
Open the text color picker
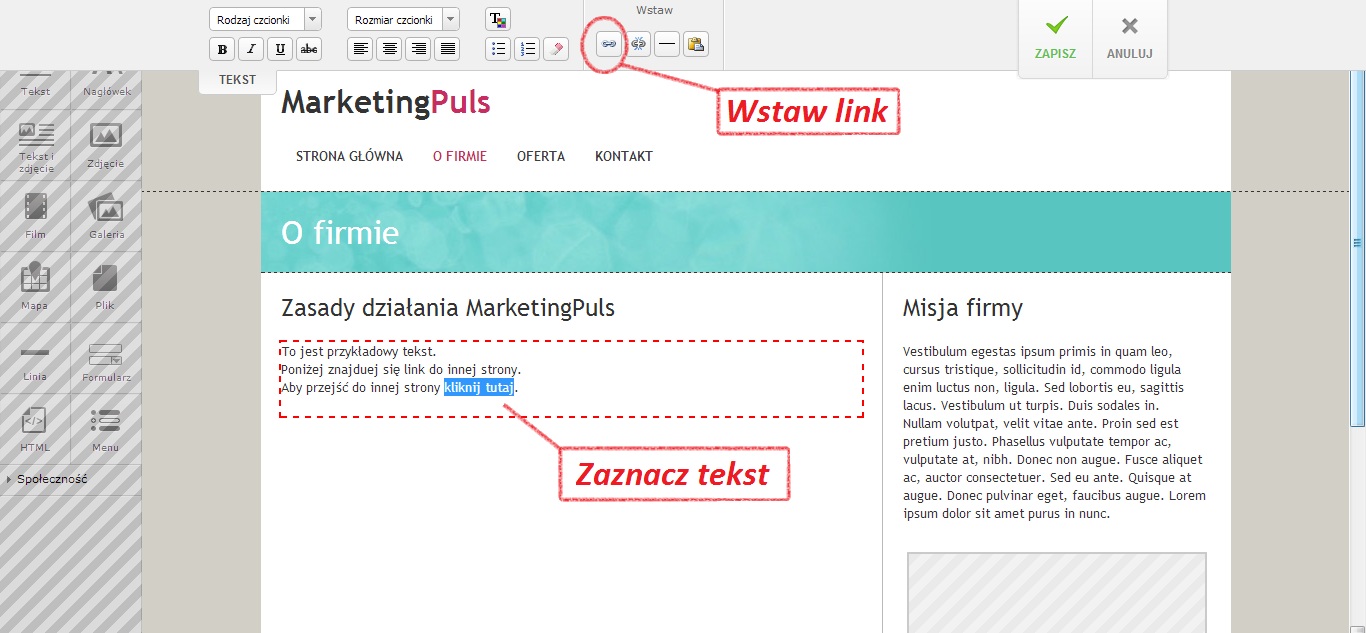tap(497, 20)
